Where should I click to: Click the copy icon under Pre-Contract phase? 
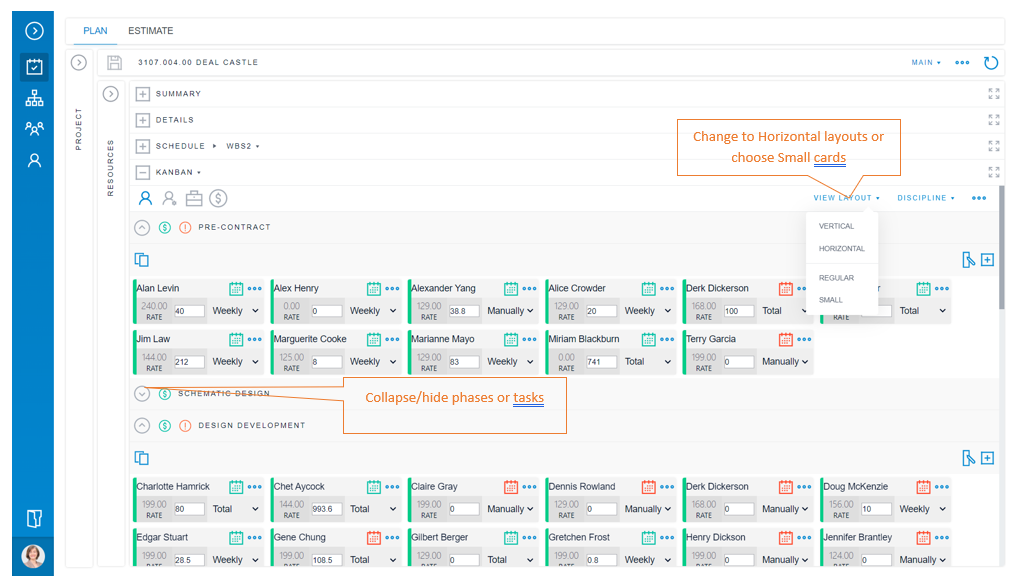[142, 260]
